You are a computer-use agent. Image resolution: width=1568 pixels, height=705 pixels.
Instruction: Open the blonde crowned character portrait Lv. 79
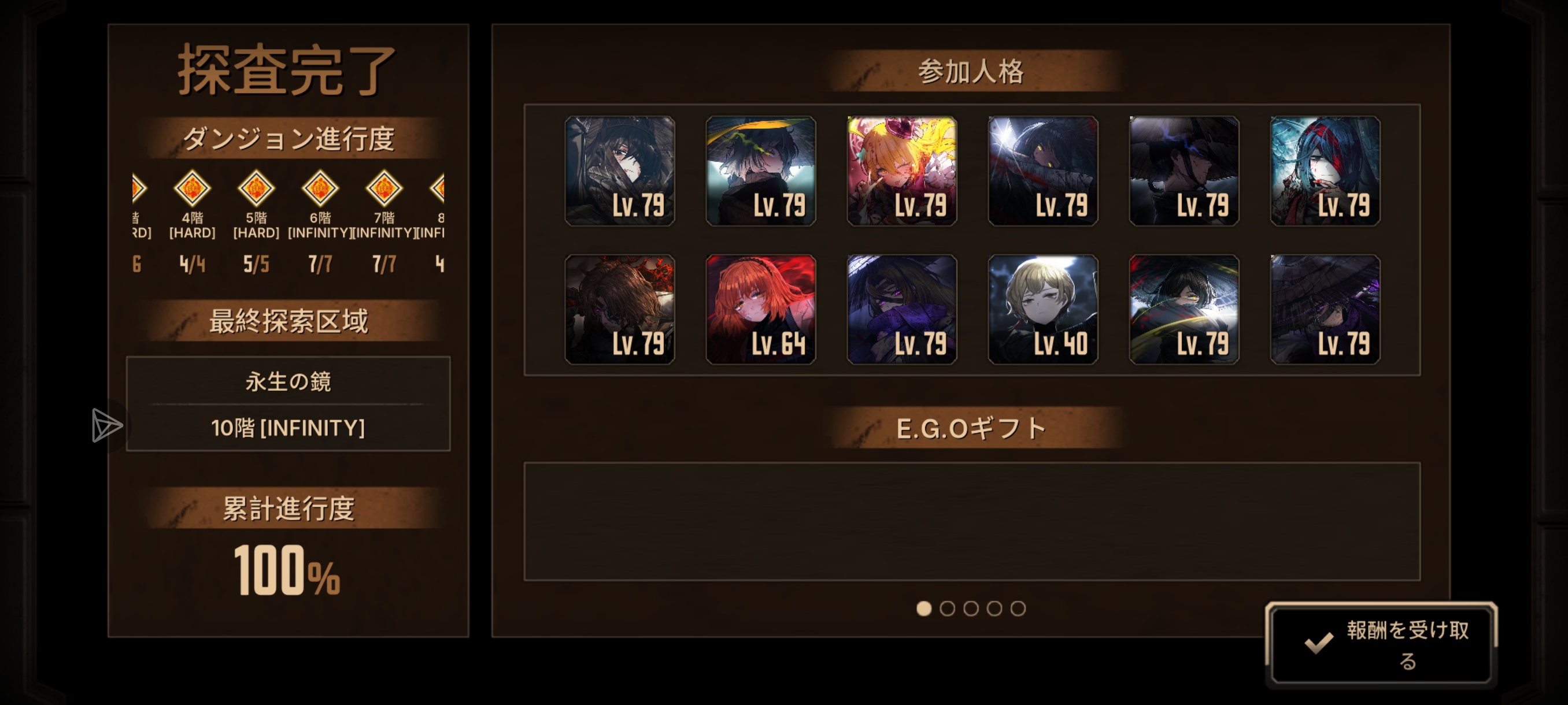pos(901,171)
